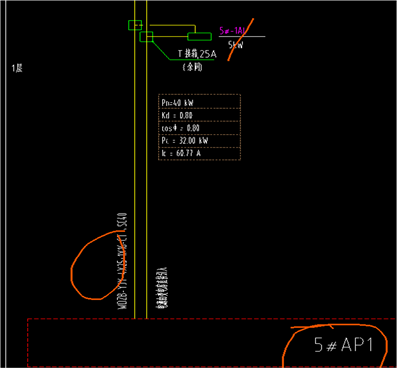Select the vertical cable spec text ending SC40
The height and width of the screenshot is (368, 397).
pyautogui.click(x=123, y=261)
